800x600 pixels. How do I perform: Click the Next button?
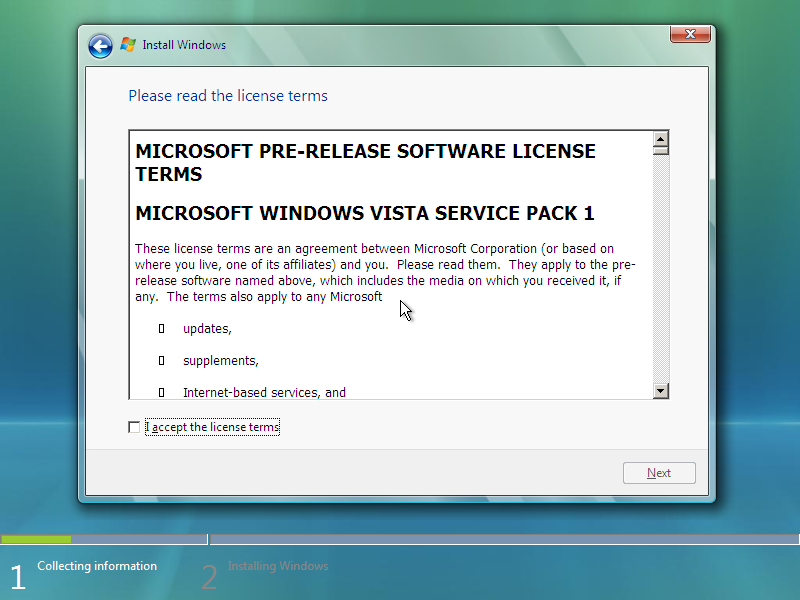tap(659, 472)
